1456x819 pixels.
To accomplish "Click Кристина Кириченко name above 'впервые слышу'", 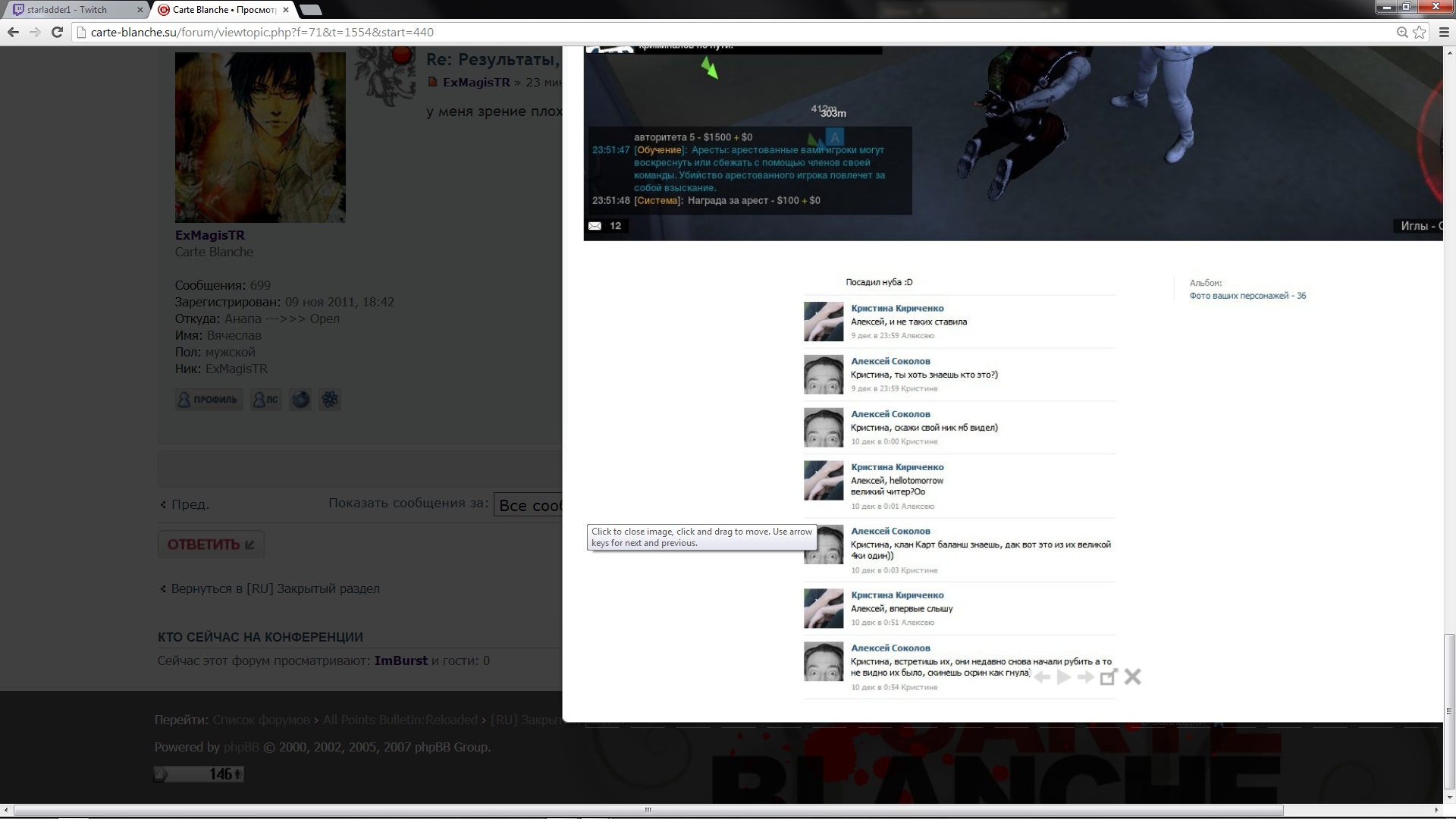I will coord(897,595).
